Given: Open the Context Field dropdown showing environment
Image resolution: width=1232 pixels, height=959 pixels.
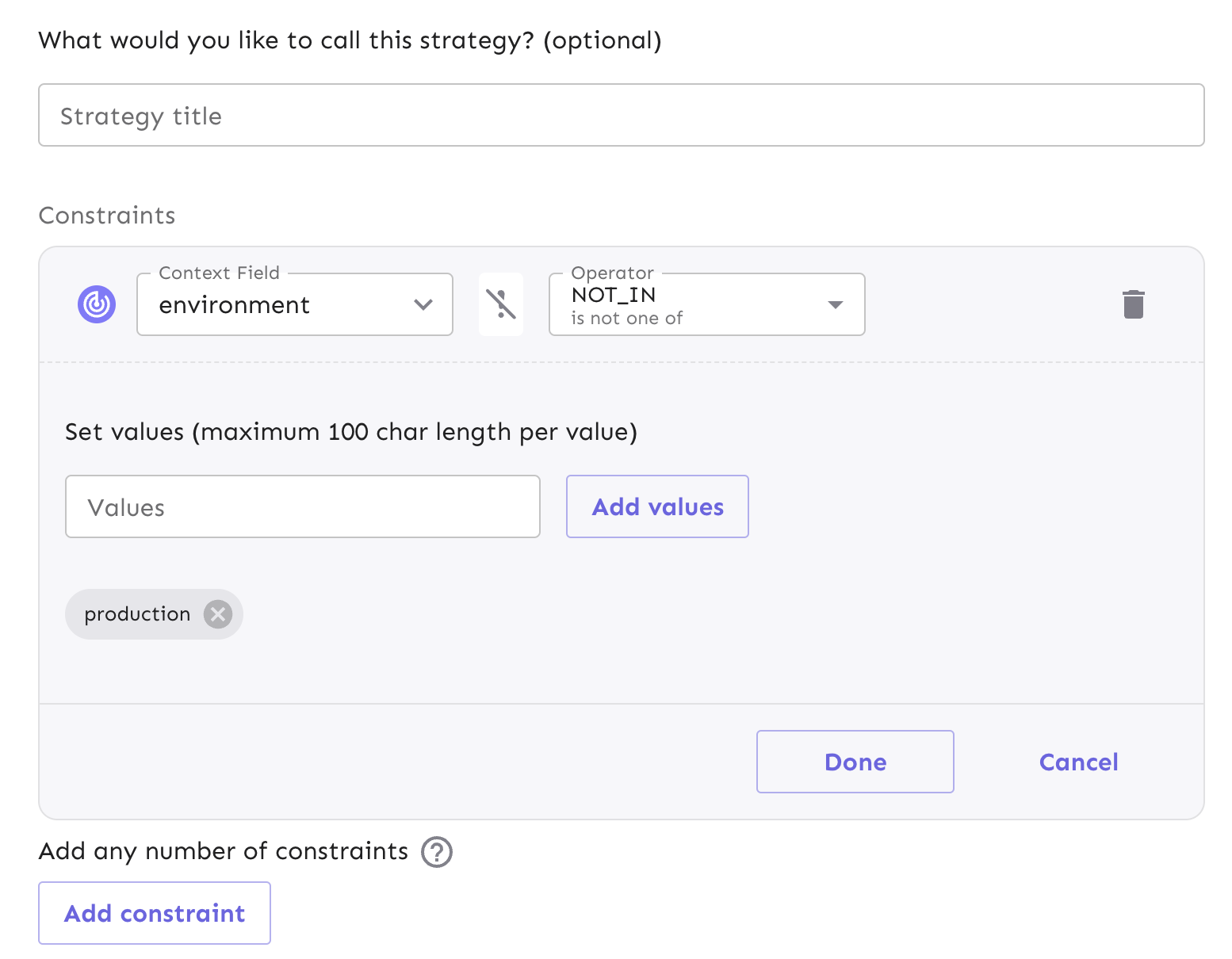Looking at the screenshot, I should coord(293,304).
